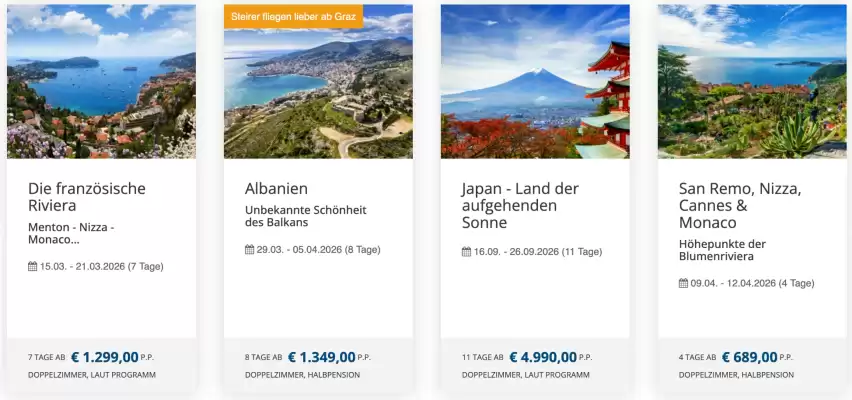Open 'Japan - Land der aufgehenden Sonne' title
Image resolution: width=852 pixels, height=400 pixels.
520,205
